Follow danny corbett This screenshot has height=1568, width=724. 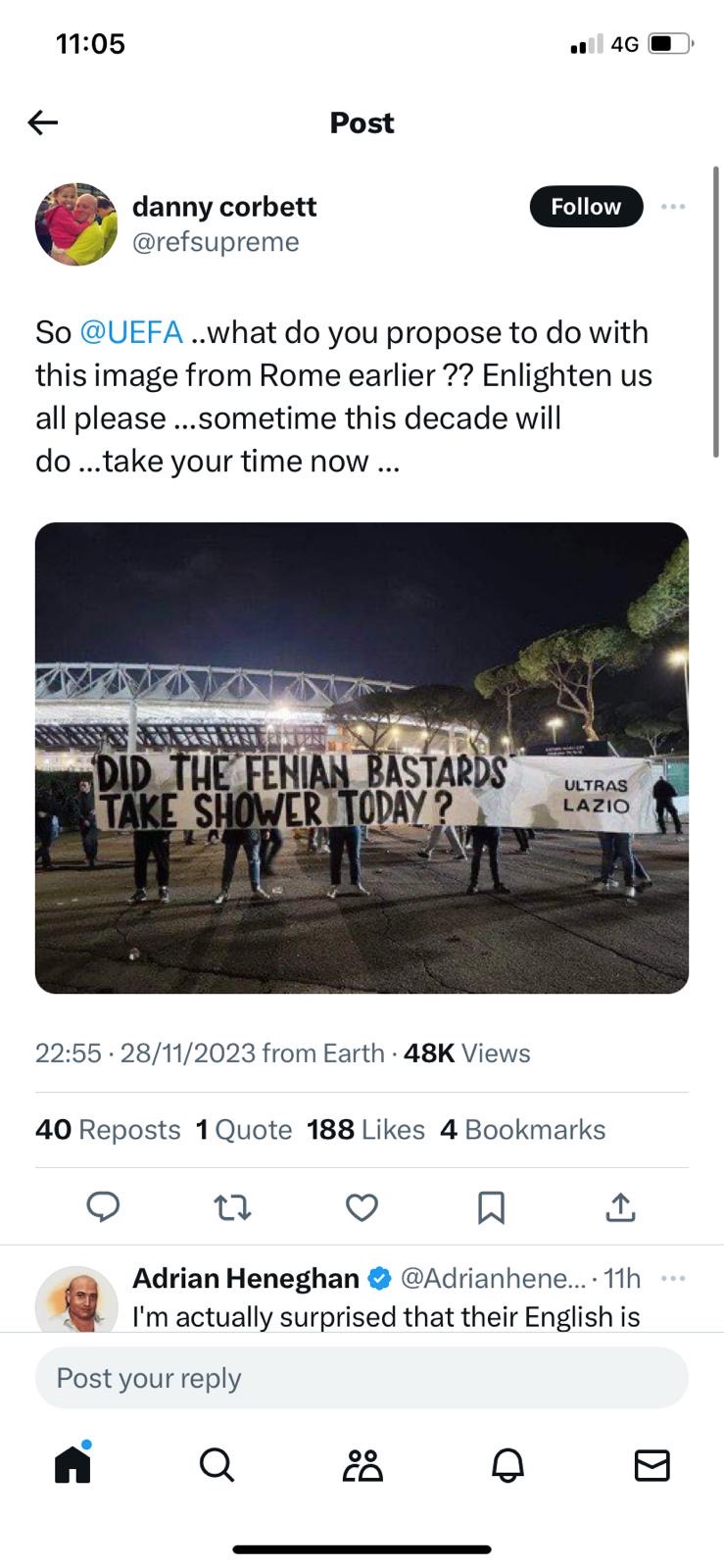586,207
